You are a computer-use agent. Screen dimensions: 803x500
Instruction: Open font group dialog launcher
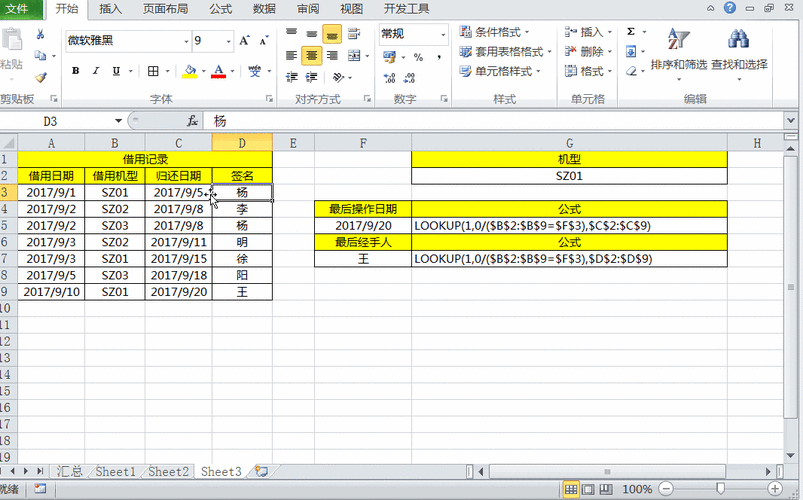[269, 99]
